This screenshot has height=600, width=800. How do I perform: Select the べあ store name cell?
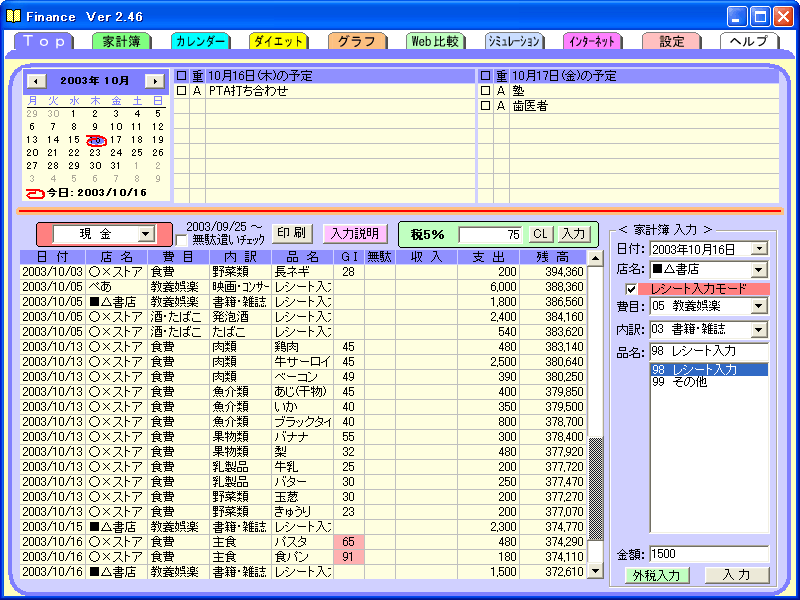(117, 287)
